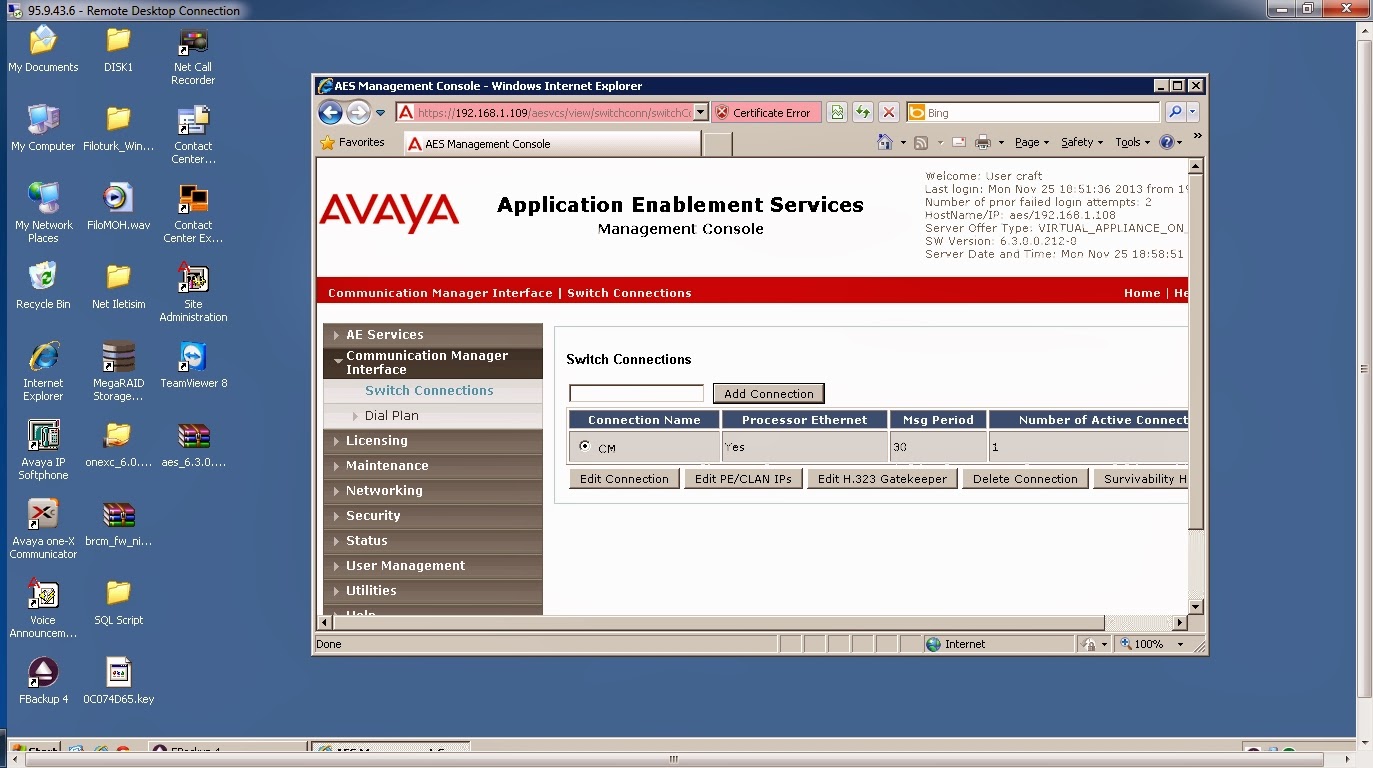Collapse Communication Manager Interface section

pos(432,362)
